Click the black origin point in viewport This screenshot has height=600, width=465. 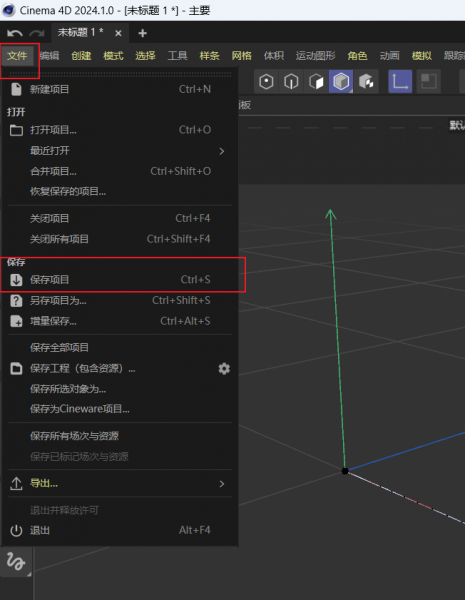click(345, 471)
